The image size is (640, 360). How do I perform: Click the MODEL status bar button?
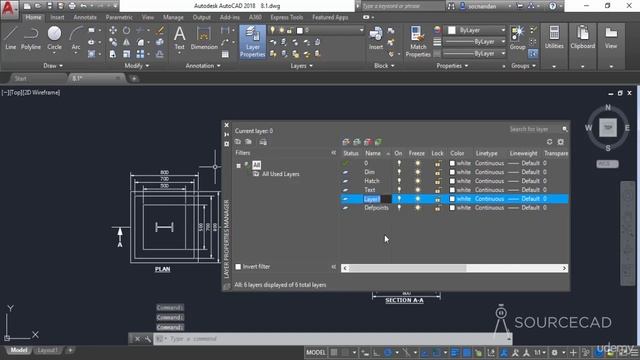tap(316, 353)
